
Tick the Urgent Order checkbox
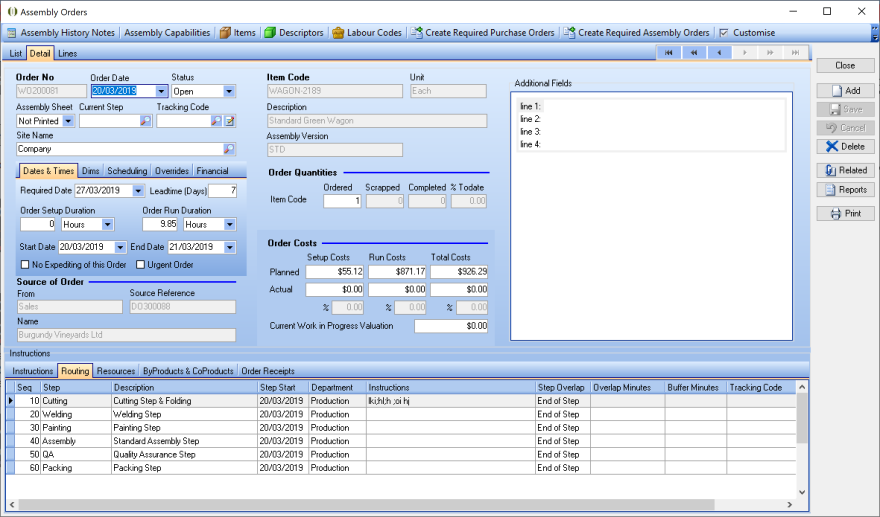tap(140, 264)
